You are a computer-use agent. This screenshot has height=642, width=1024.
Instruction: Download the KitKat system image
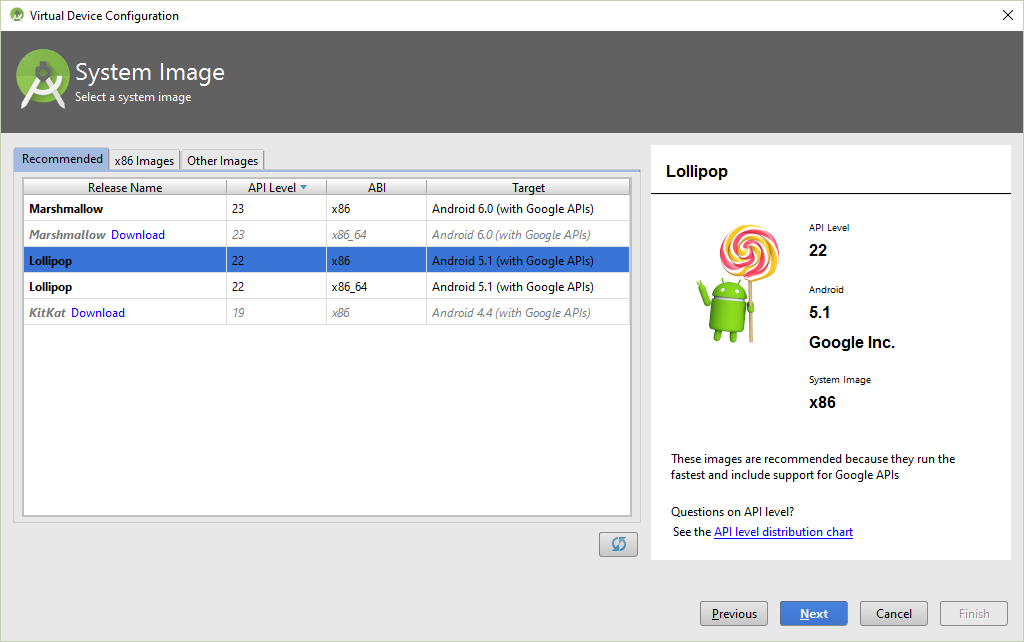pyautogui.click(x=98, y=313)
